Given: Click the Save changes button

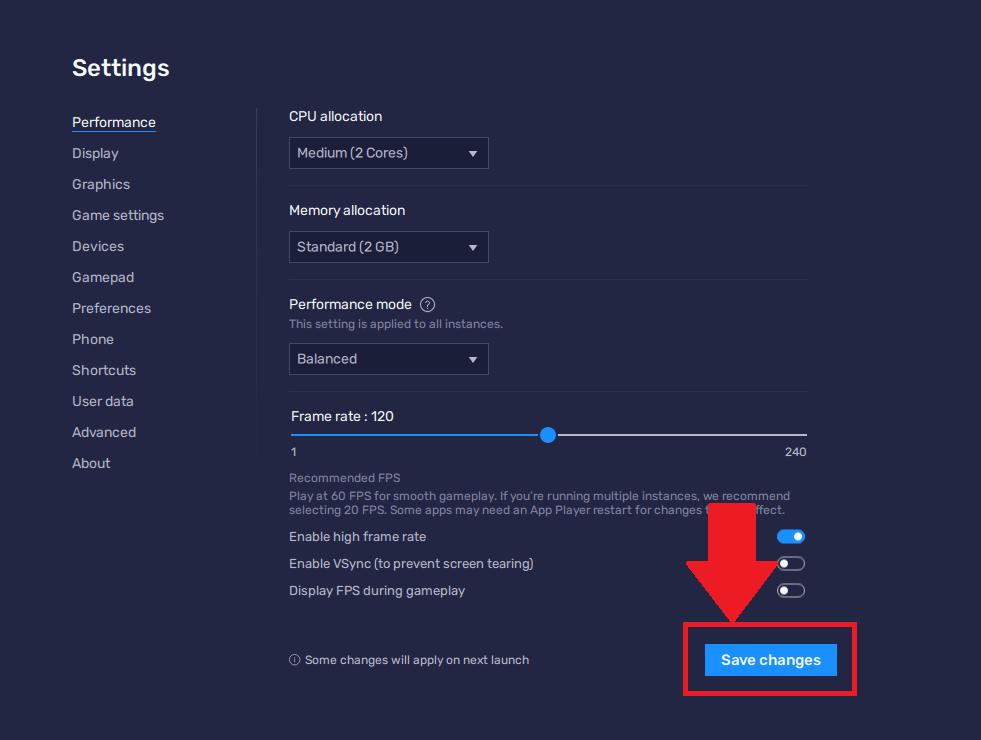Looking at the screenshot, I should pyautogui.click(x=770, y=660).
